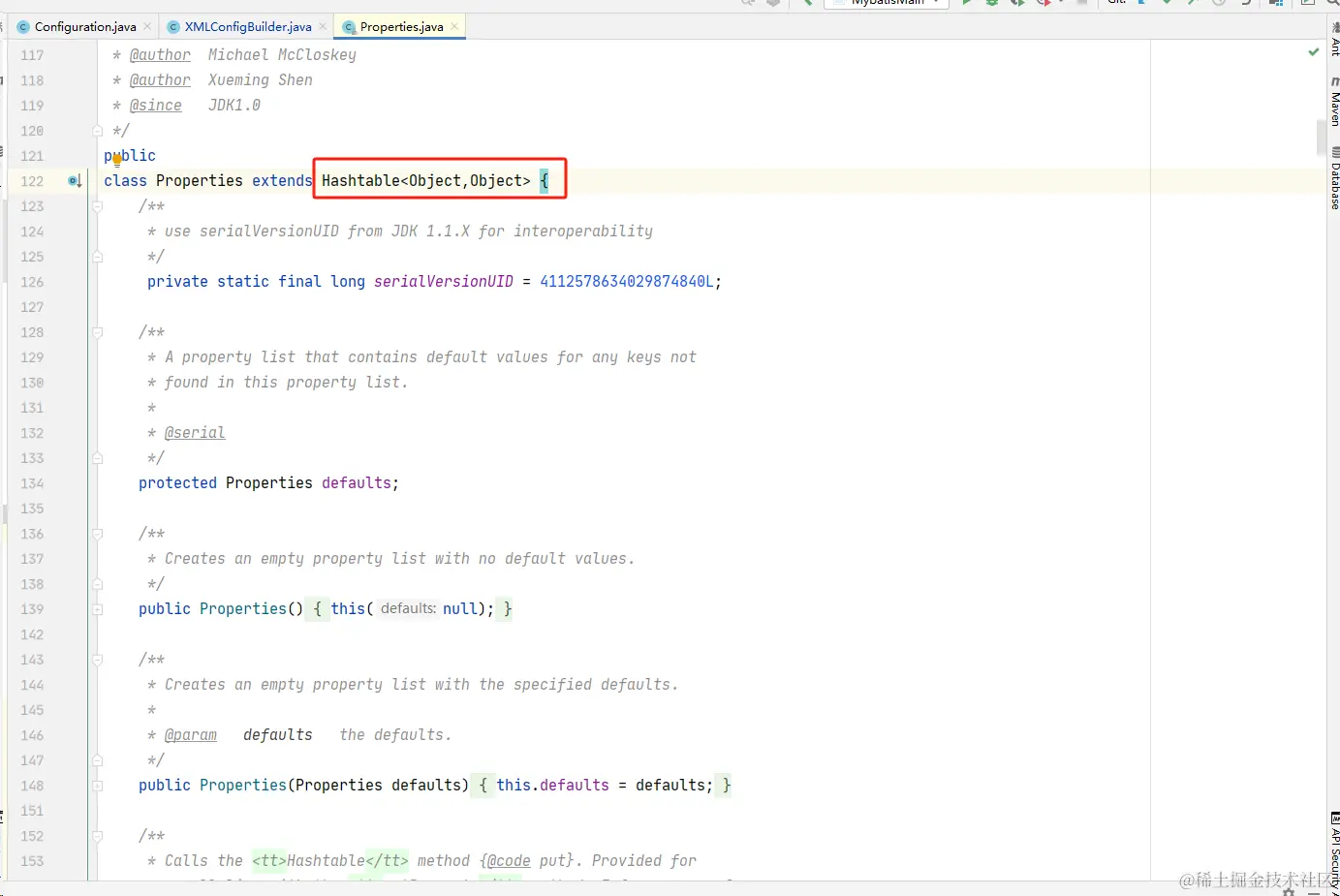Screen dimensions: 1340x896
Task: Select the Properties.java editor tab
Action: pos(401,27)
